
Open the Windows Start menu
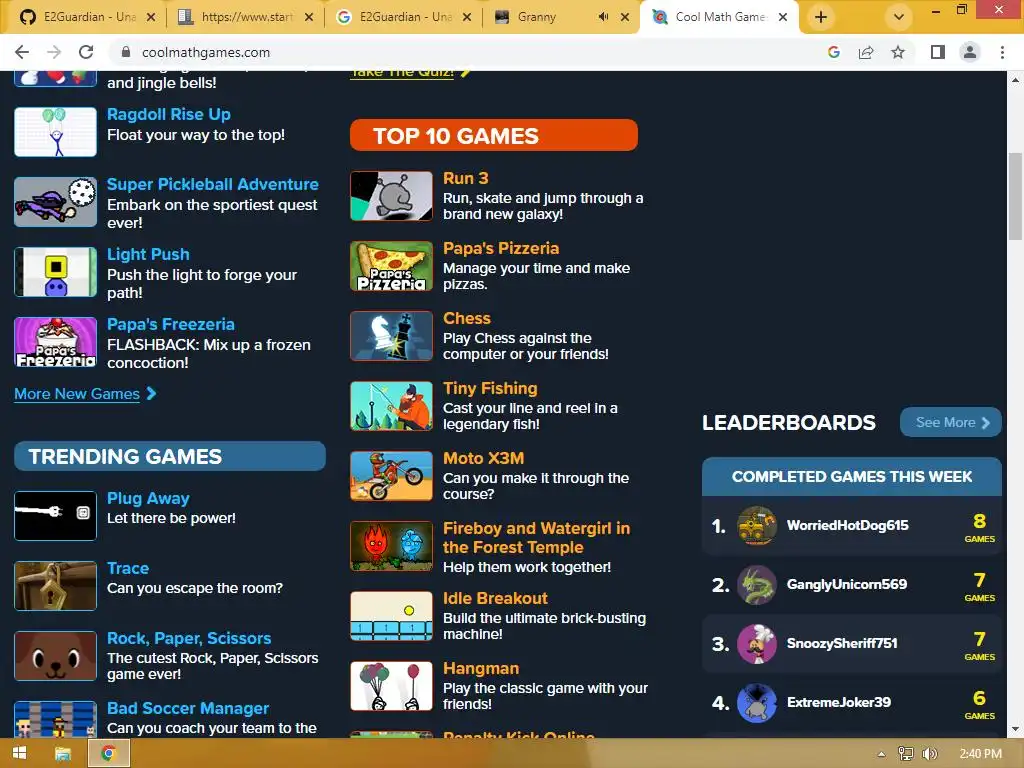(20, 754)
